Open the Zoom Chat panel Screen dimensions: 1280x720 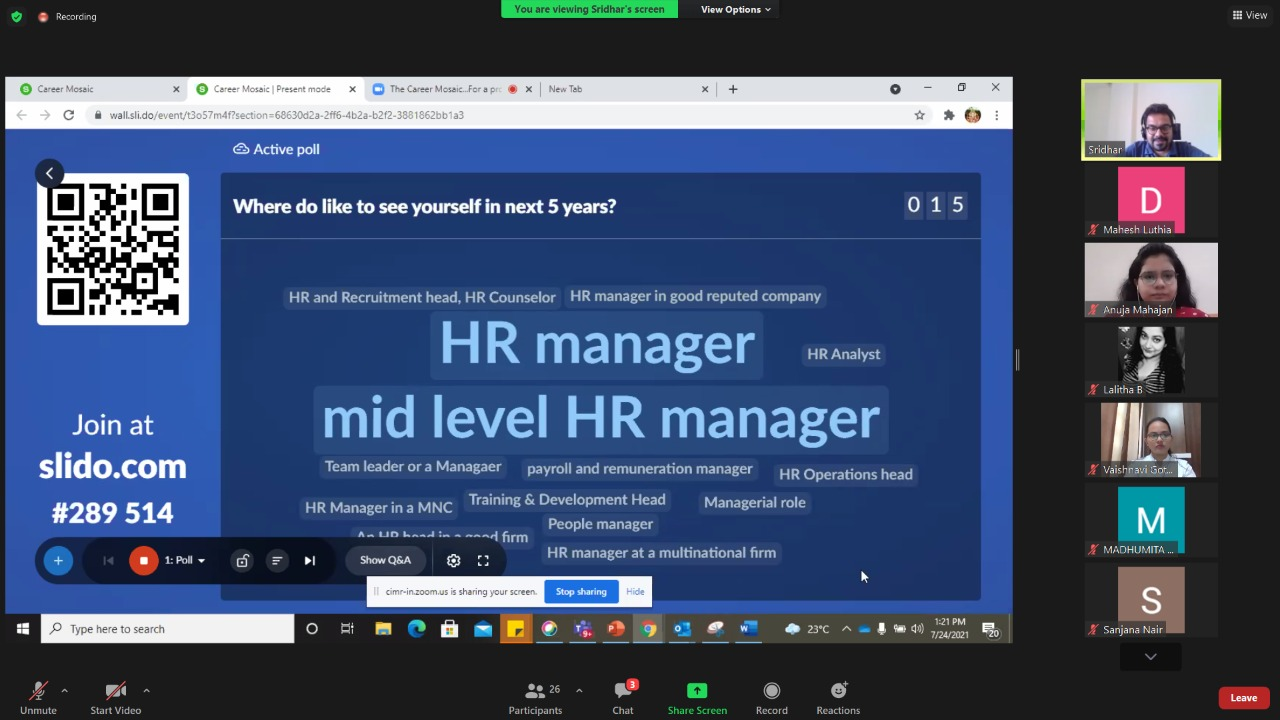coord(622,695)
